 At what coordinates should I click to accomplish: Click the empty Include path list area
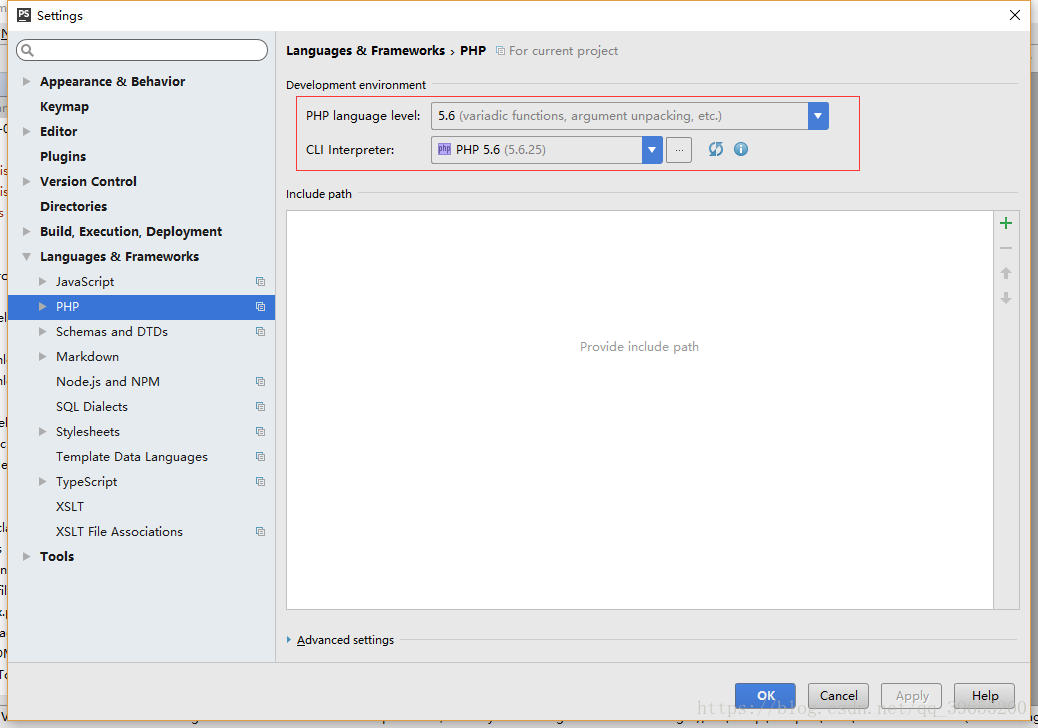(639, 410)
